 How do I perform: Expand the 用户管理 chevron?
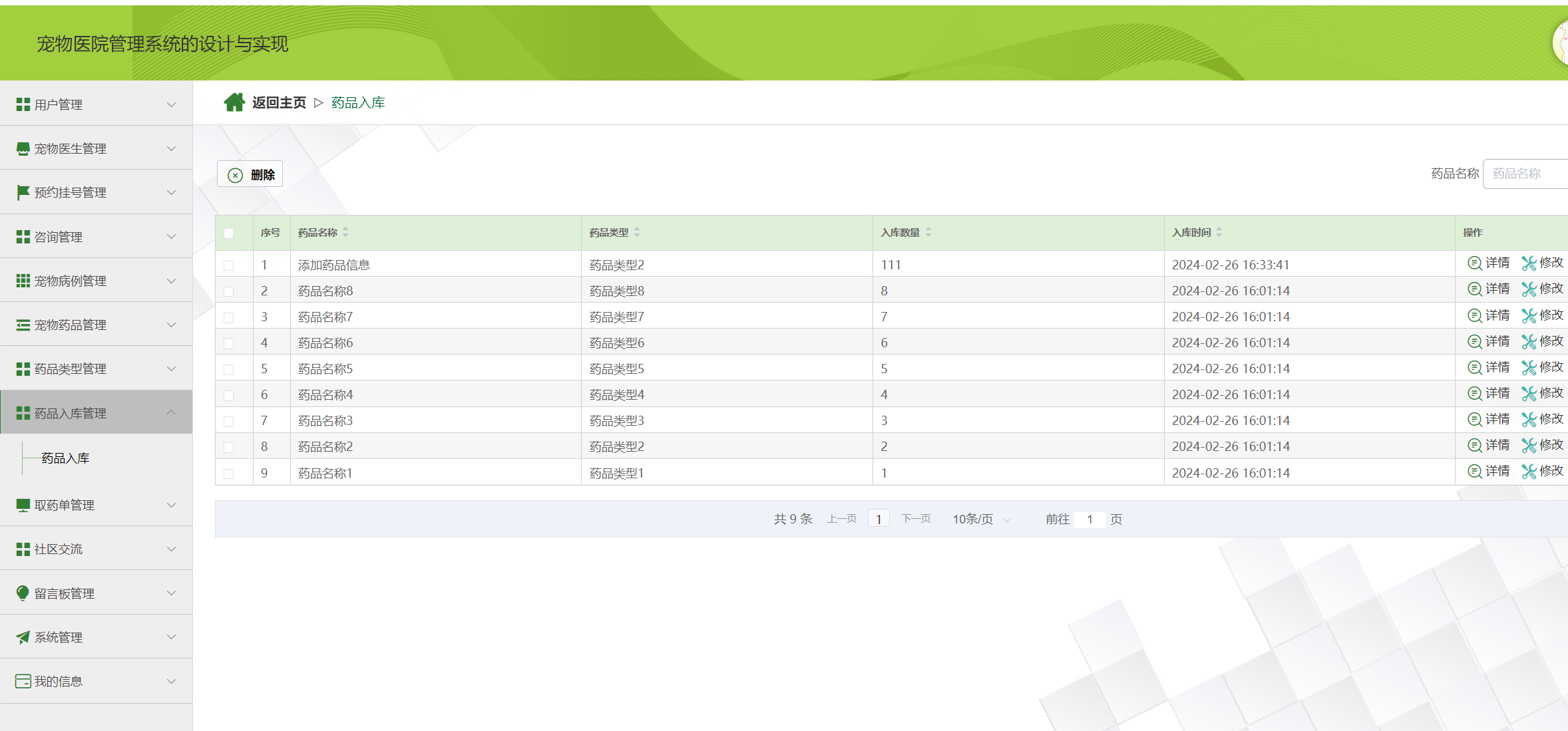(x=172, y=104)
